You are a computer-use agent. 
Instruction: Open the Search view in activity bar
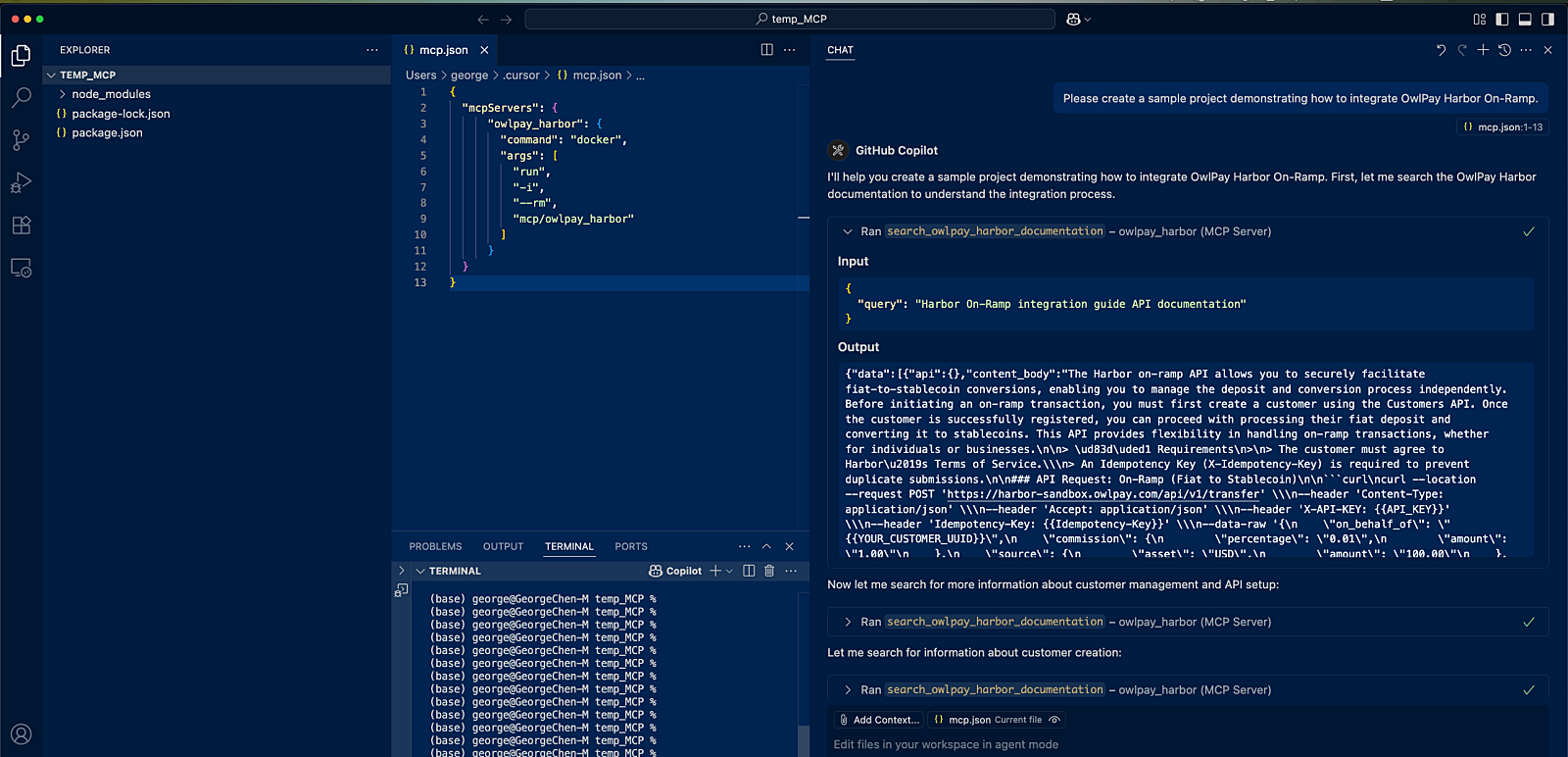click(x=21, y=98)
